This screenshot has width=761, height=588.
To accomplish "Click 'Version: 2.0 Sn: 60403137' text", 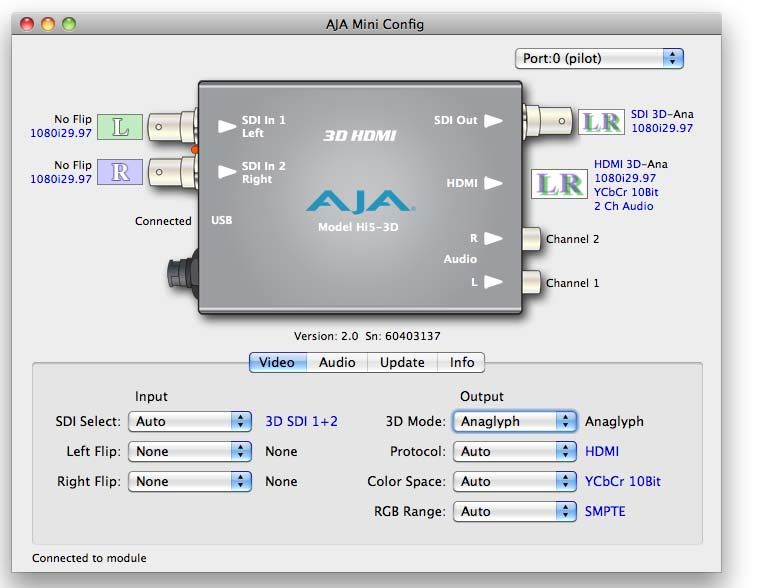I will click(367, 336).
